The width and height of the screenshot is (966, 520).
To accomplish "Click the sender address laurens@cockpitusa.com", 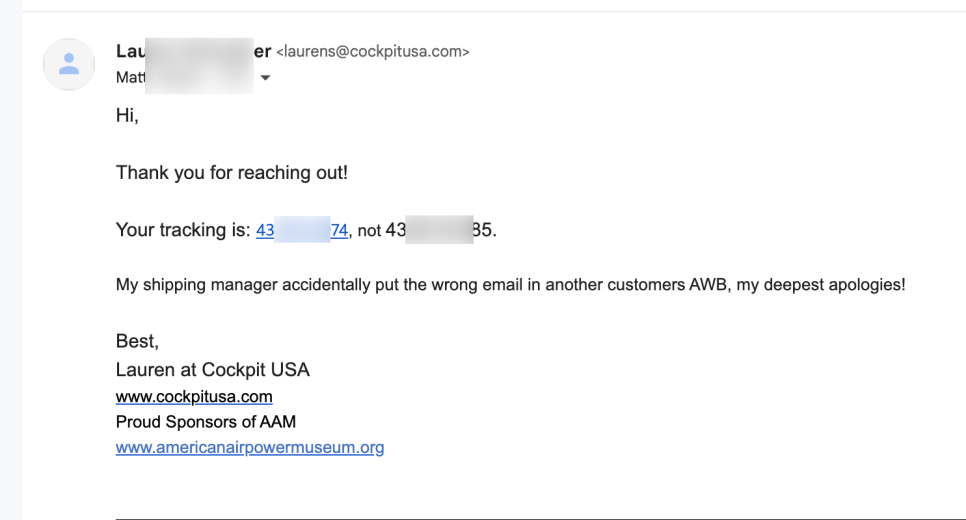I will 373,52.
